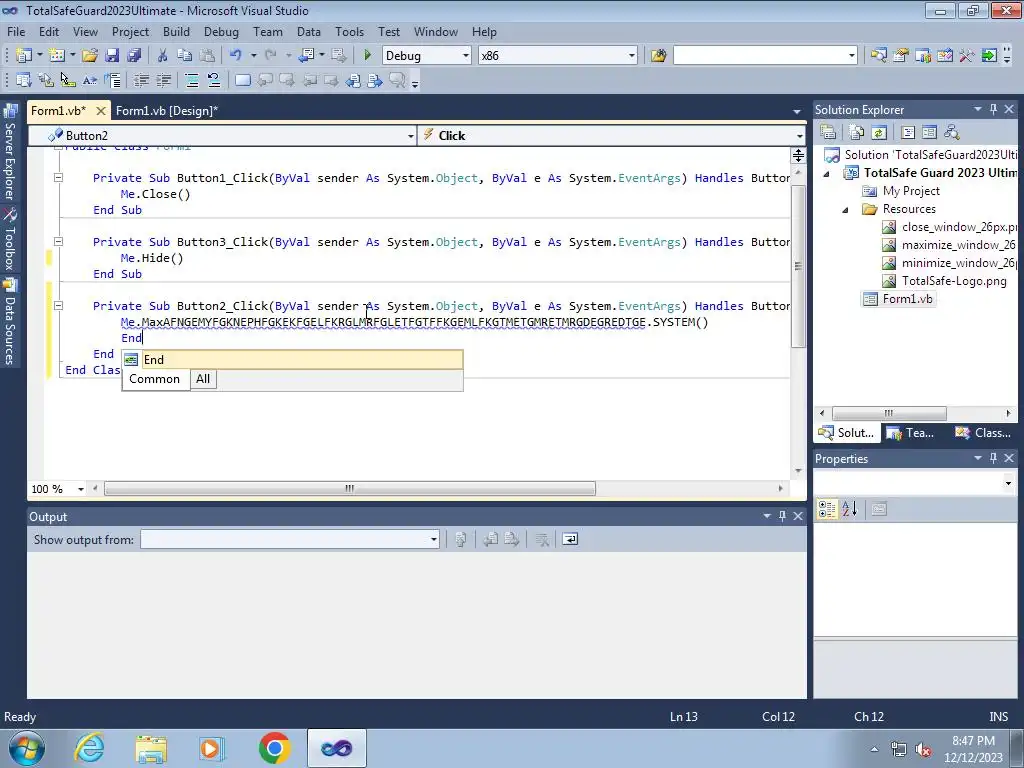
Task: Click the View Code icon in Solution Explorer
Action: pos(908,133)
